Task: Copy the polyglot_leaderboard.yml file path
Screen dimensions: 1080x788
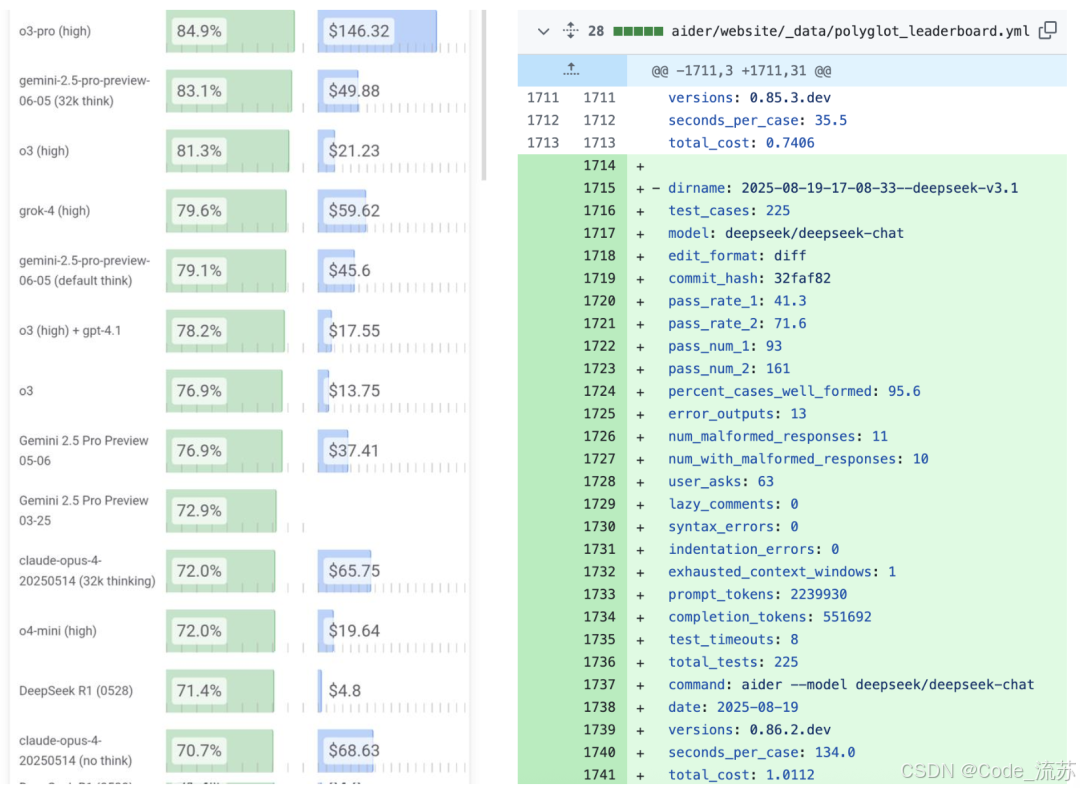Action: pyautogui.click(x=1048, y=30)
